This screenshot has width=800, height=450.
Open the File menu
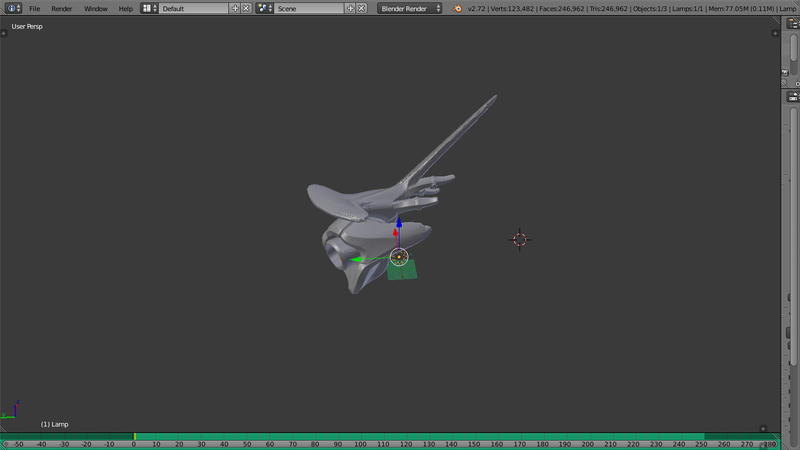coord(35,9)
